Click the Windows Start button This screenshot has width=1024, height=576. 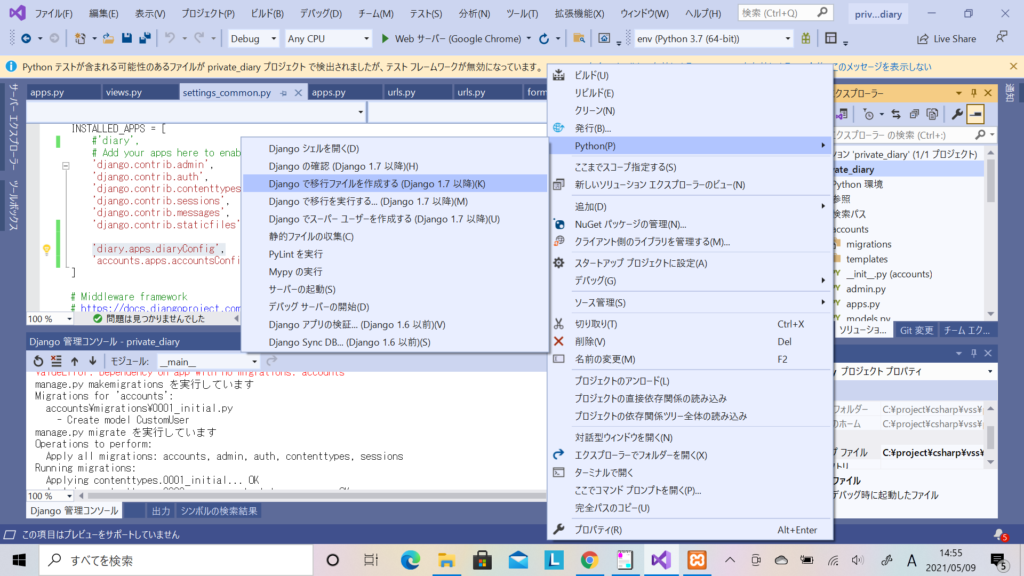point(19,560)
